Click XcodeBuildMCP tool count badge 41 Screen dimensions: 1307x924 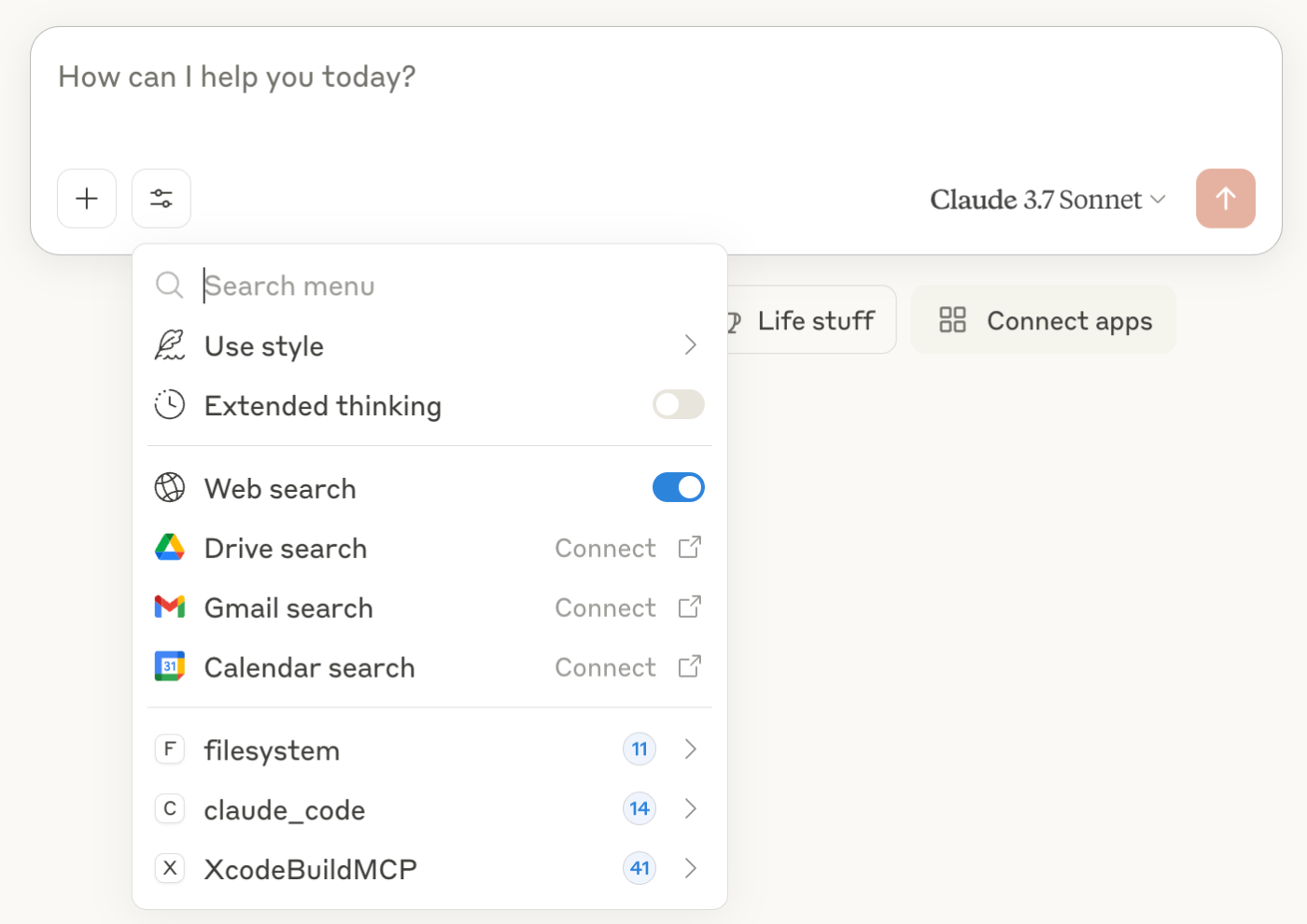coord(639,868)
